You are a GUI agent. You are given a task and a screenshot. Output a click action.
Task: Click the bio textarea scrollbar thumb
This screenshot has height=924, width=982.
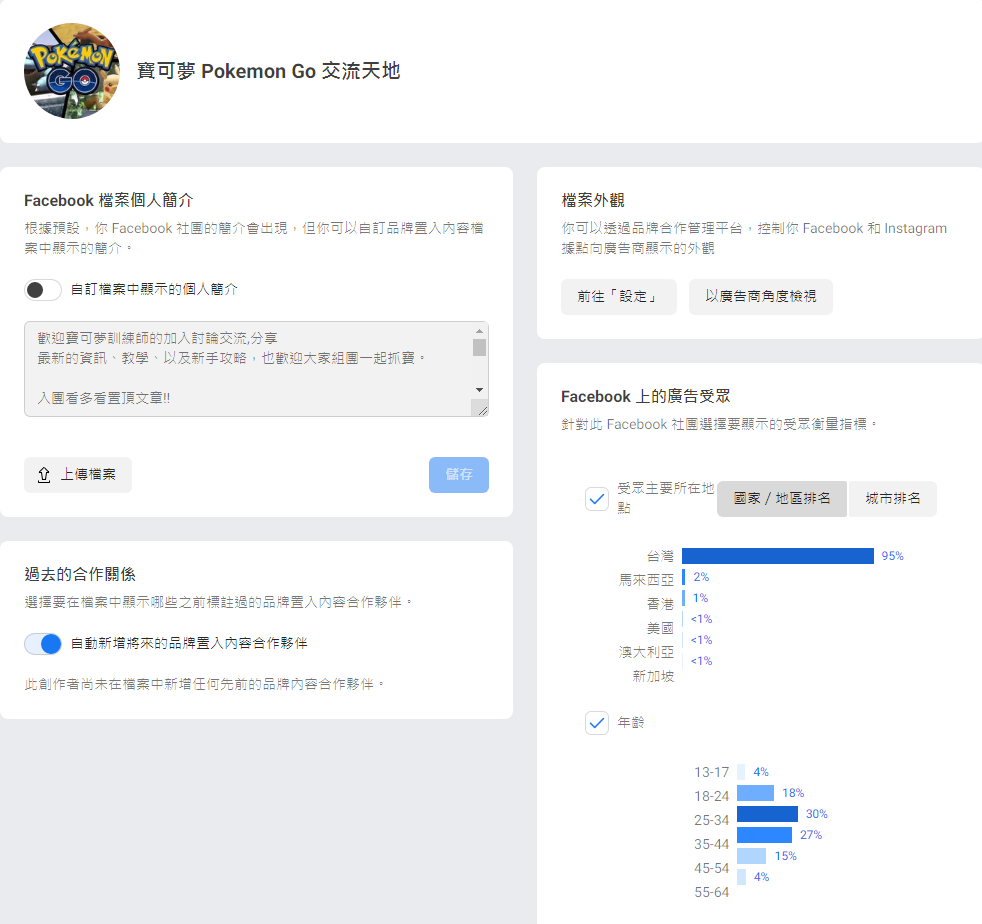coord(480,347)
